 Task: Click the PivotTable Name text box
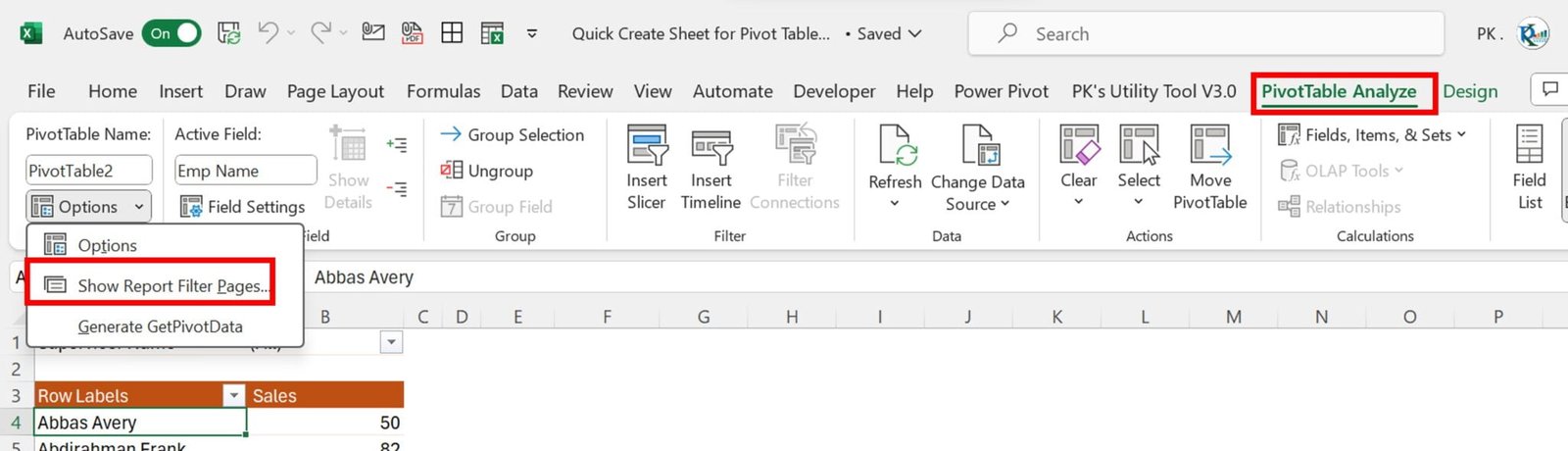tap(88, 171)
